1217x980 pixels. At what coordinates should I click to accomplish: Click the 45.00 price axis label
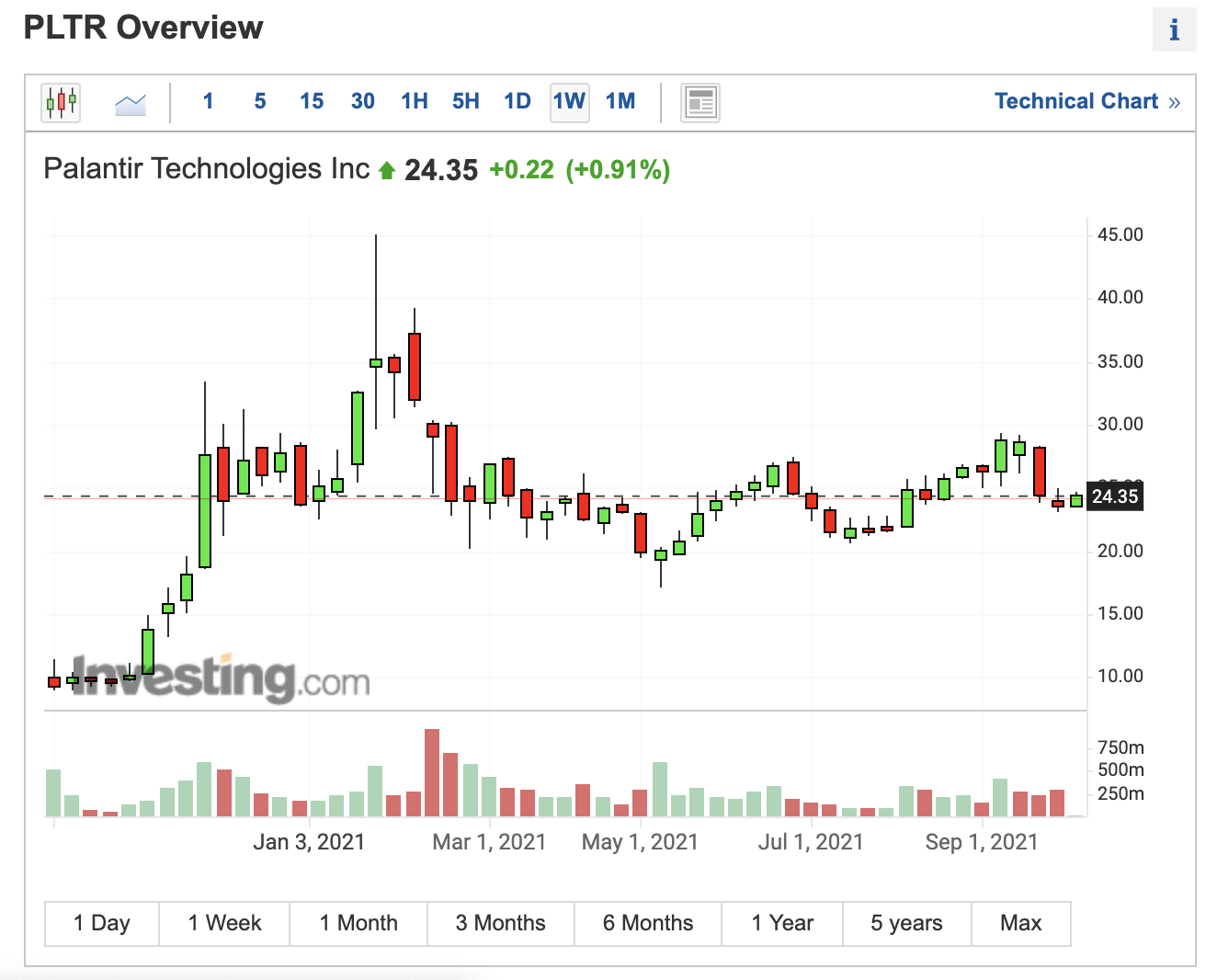(1120, 234)
